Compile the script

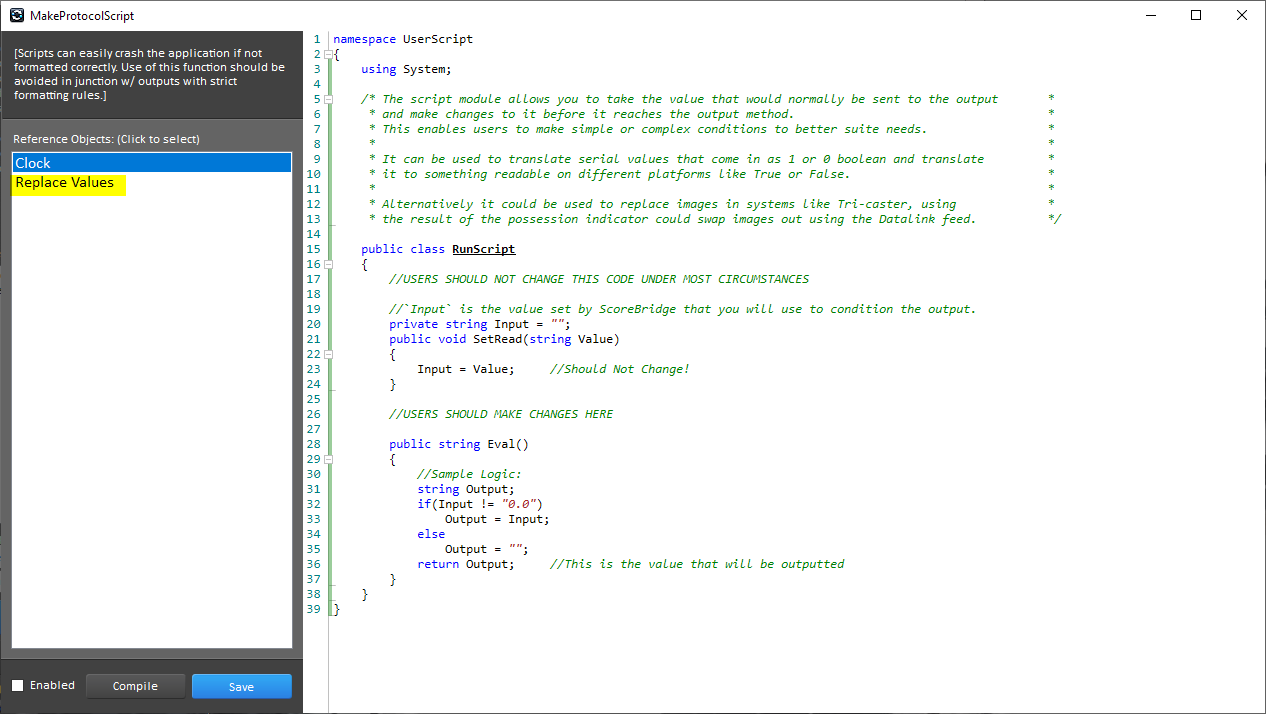point(135,686)
